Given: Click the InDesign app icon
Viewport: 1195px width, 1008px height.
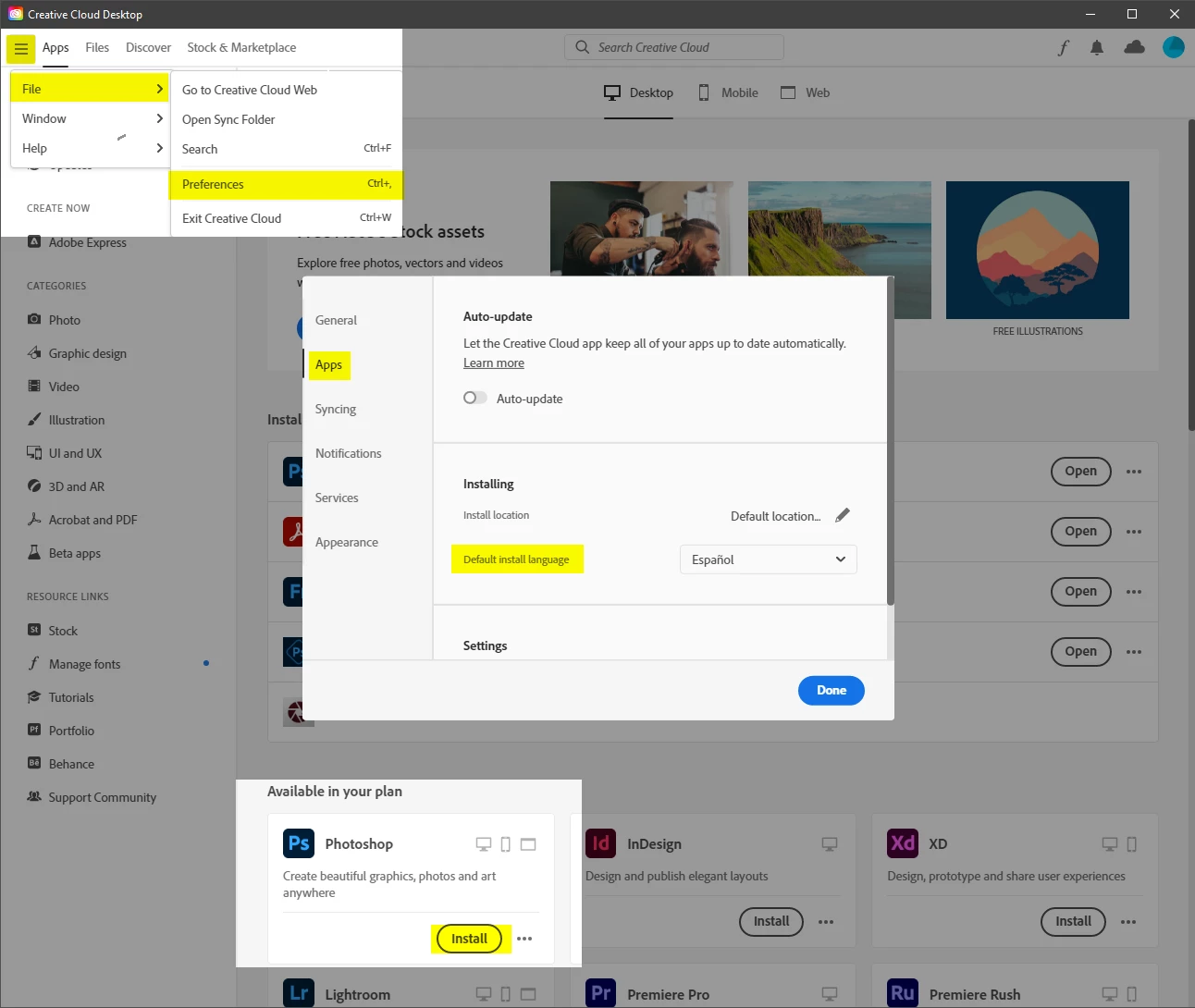Looking at the screenshot, I should point(600,843).
